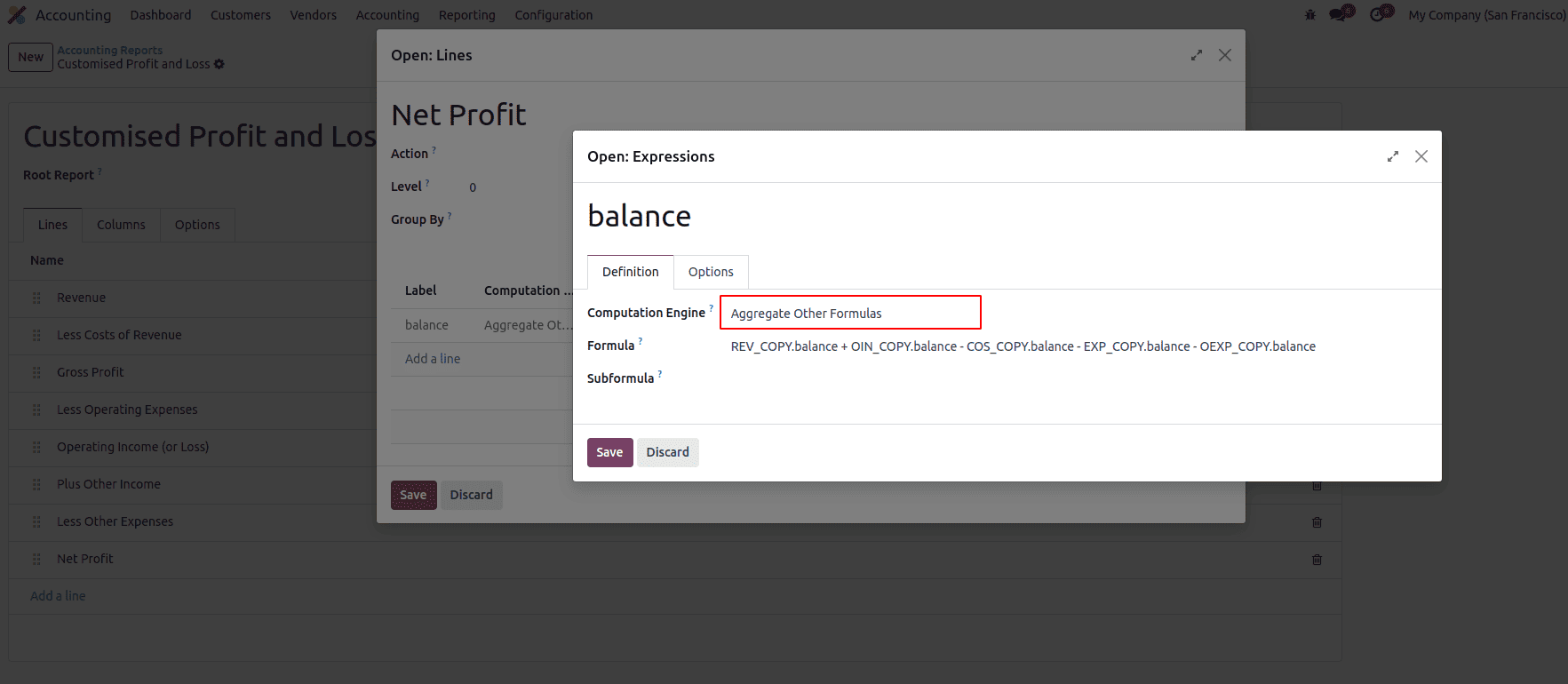The image size is (1568, 684).
Task: Grab the drag handle of Less Operating Expenses
Action: point(36,410)
